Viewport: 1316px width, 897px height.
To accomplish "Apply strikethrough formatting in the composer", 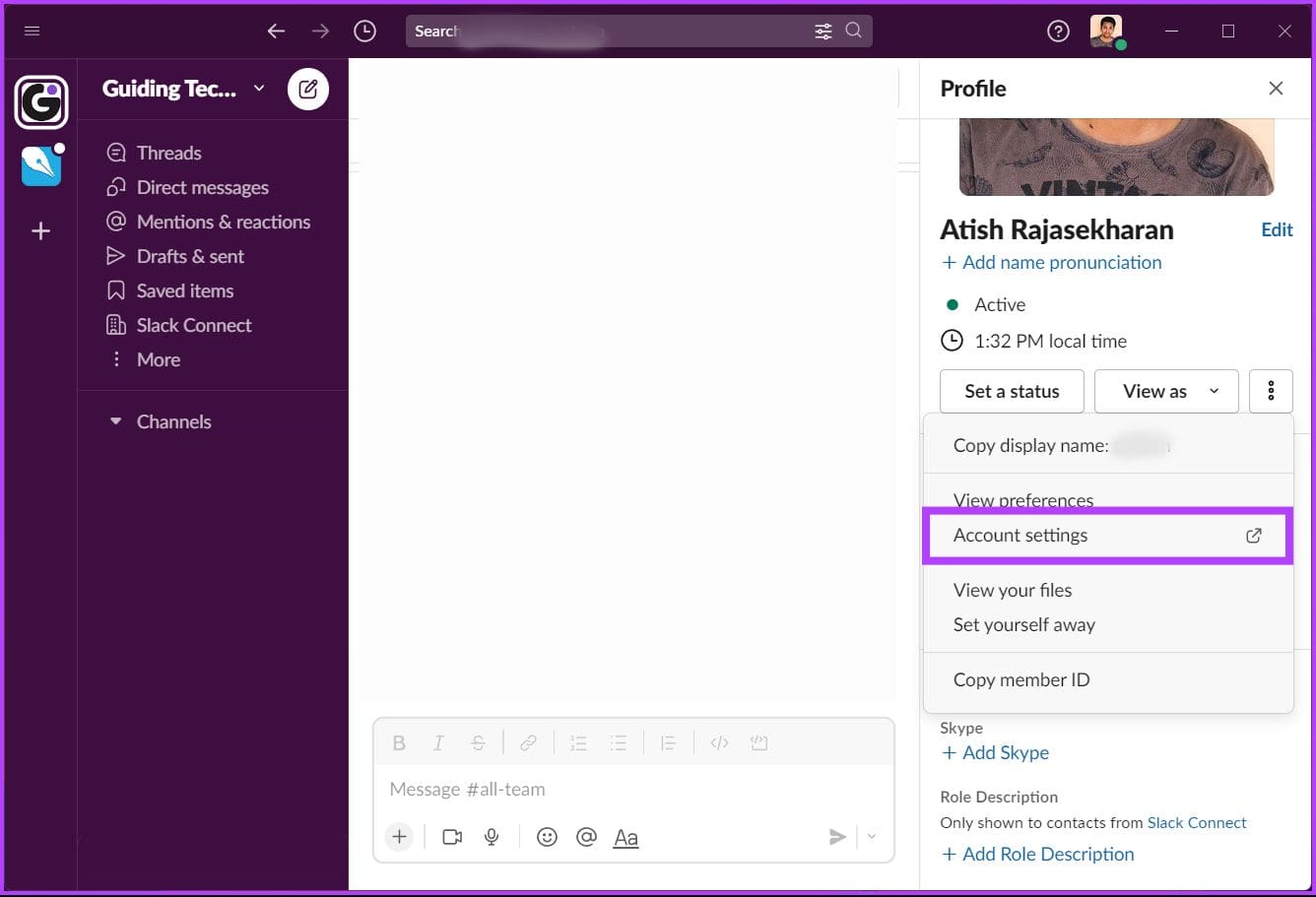I will [478, 743].
